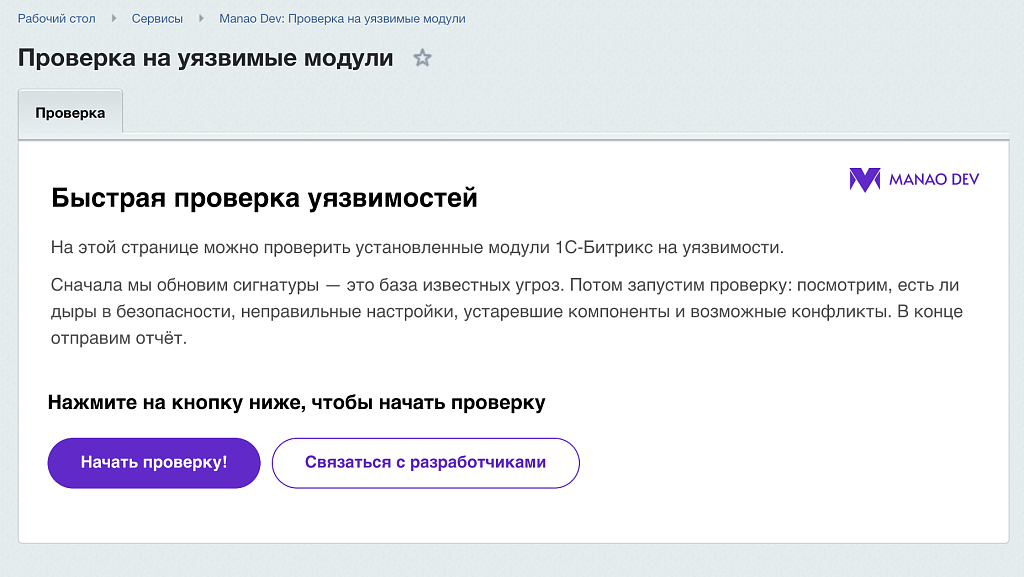Click the Быстрая проверка уязвимостей heading
Image resolution: width=1024 pixels, height=577 pixels.
point(264,198)
